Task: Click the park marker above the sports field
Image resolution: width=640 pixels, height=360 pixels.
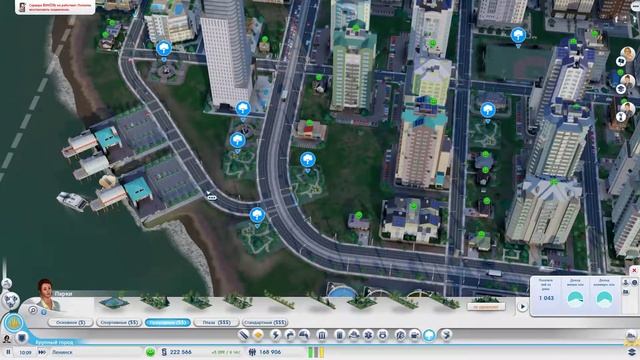Action: 518,35
